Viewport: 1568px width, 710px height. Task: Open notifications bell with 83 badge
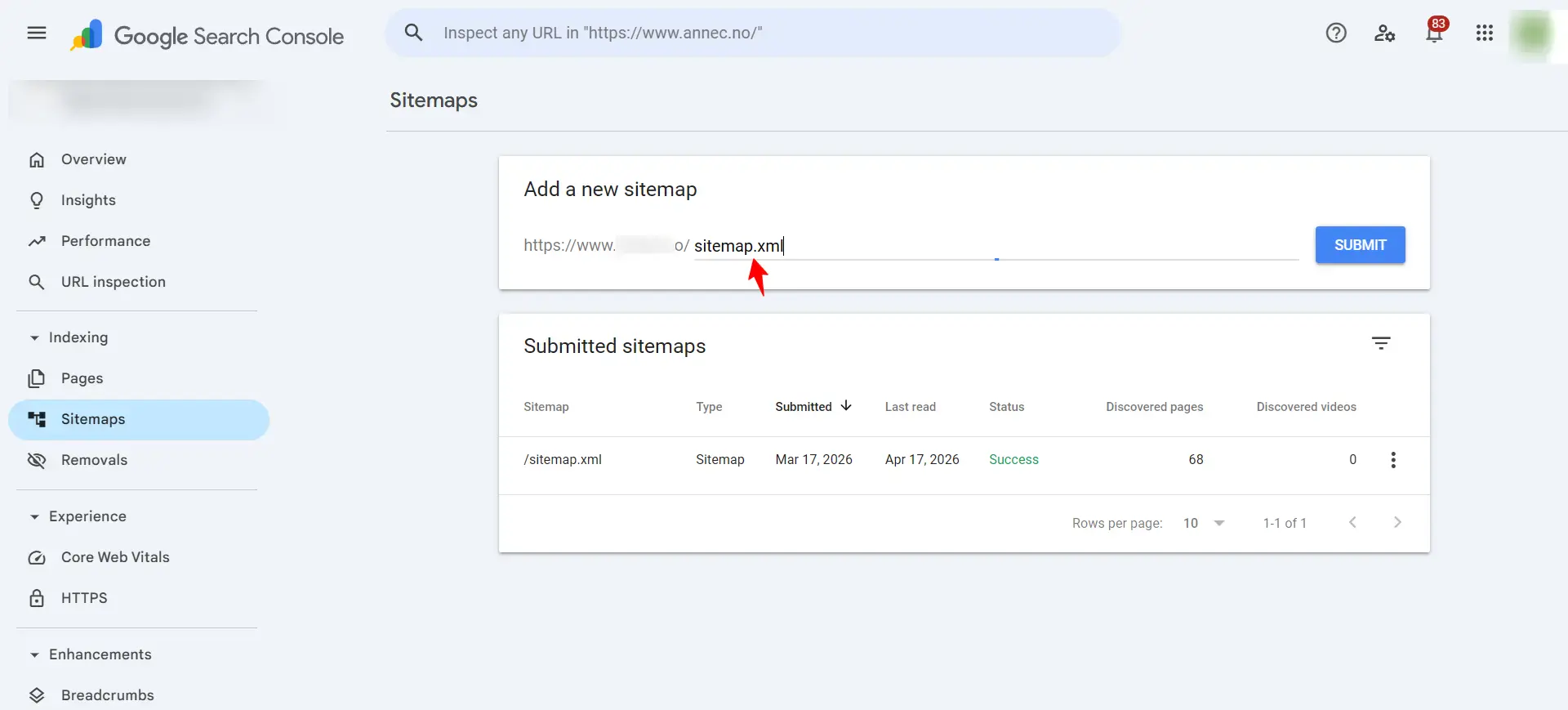pyautogui.click(x=1435, y=31)
